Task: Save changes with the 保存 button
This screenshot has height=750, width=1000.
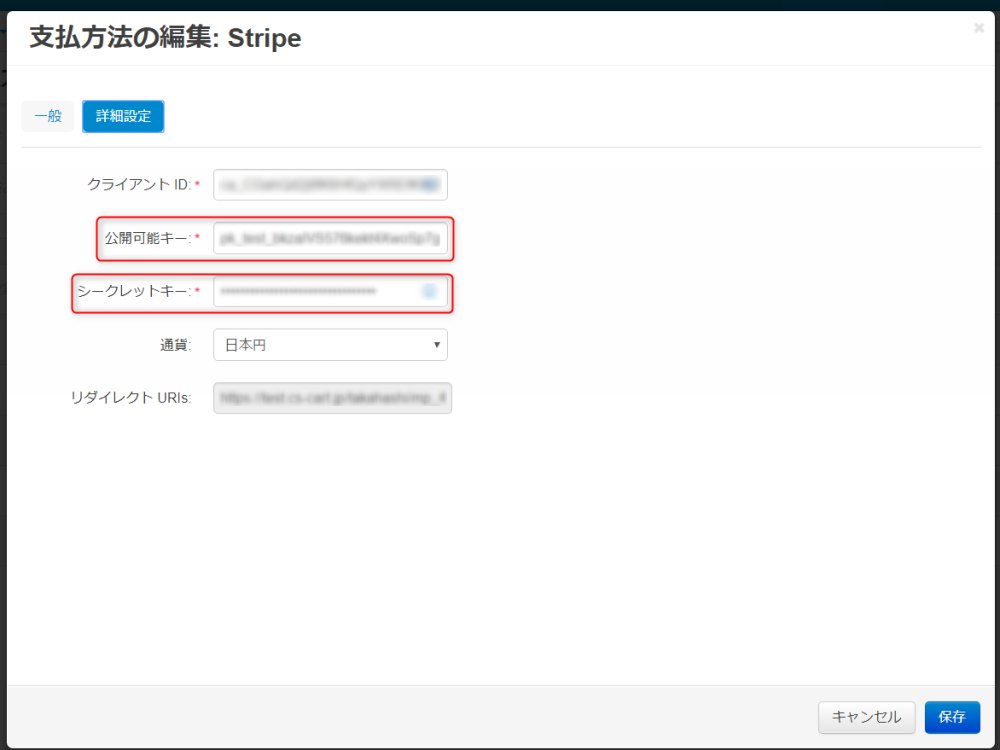Action: [952, 717]
